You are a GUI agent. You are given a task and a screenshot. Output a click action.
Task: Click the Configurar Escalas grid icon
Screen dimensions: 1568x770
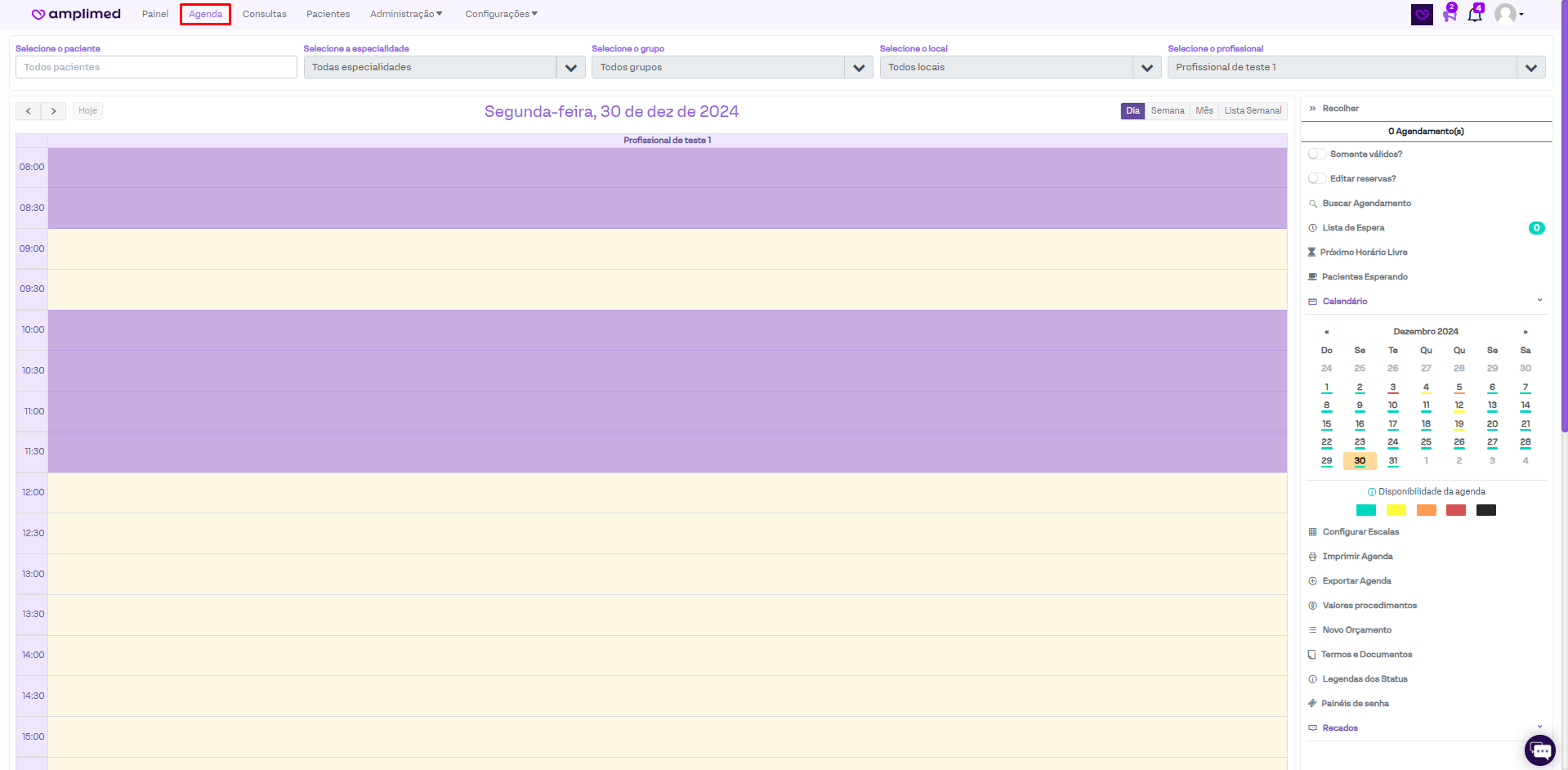pos(1312,532)
